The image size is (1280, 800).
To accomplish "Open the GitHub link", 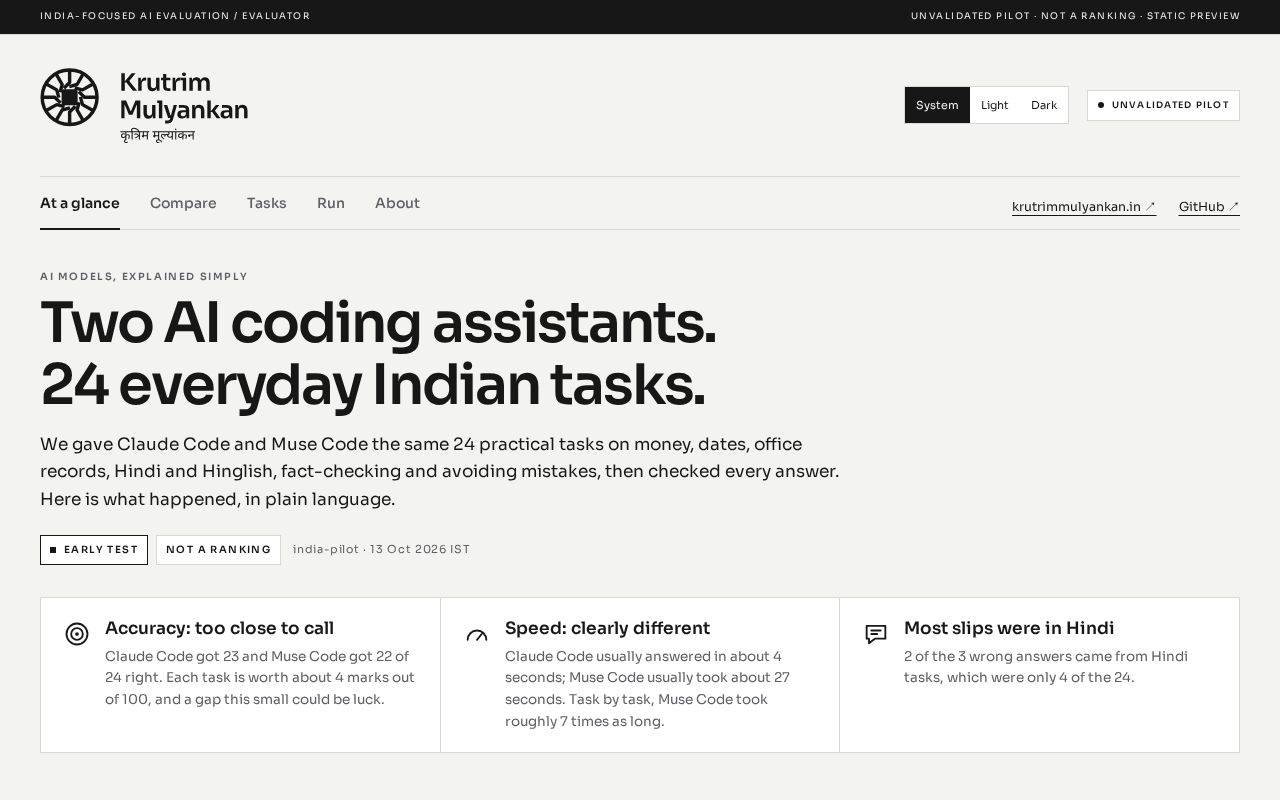I will (1209, 207).
